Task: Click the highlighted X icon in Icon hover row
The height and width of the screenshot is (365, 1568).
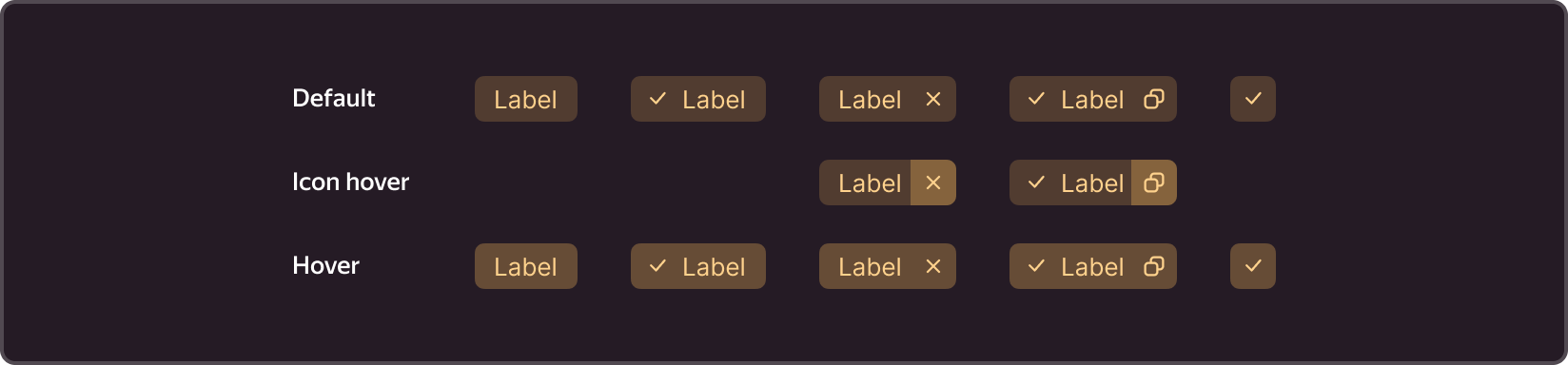Action: [933, 182]
